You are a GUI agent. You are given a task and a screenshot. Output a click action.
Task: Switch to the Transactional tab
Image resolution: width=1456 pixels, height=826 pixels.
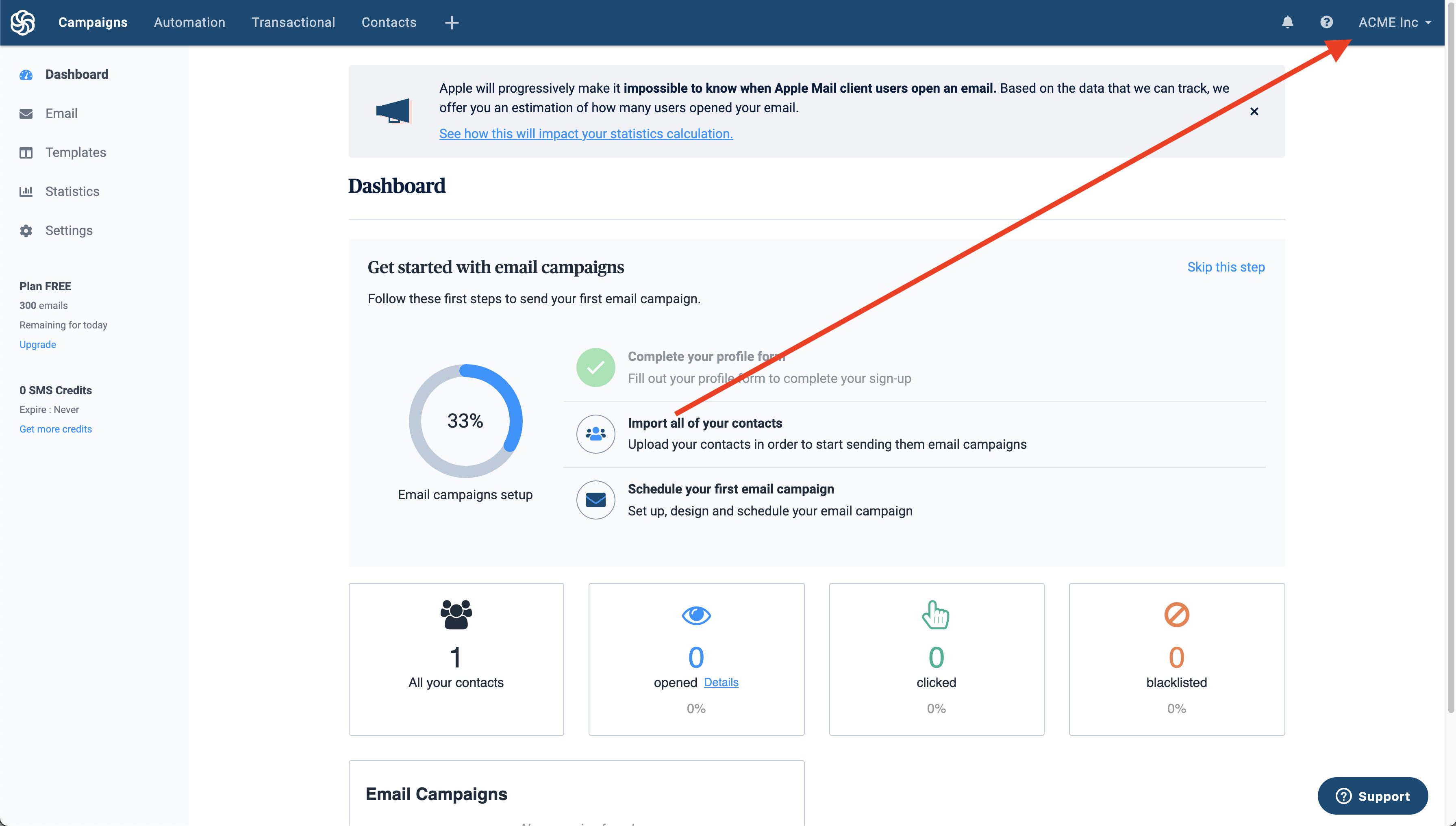click(293, 23)
